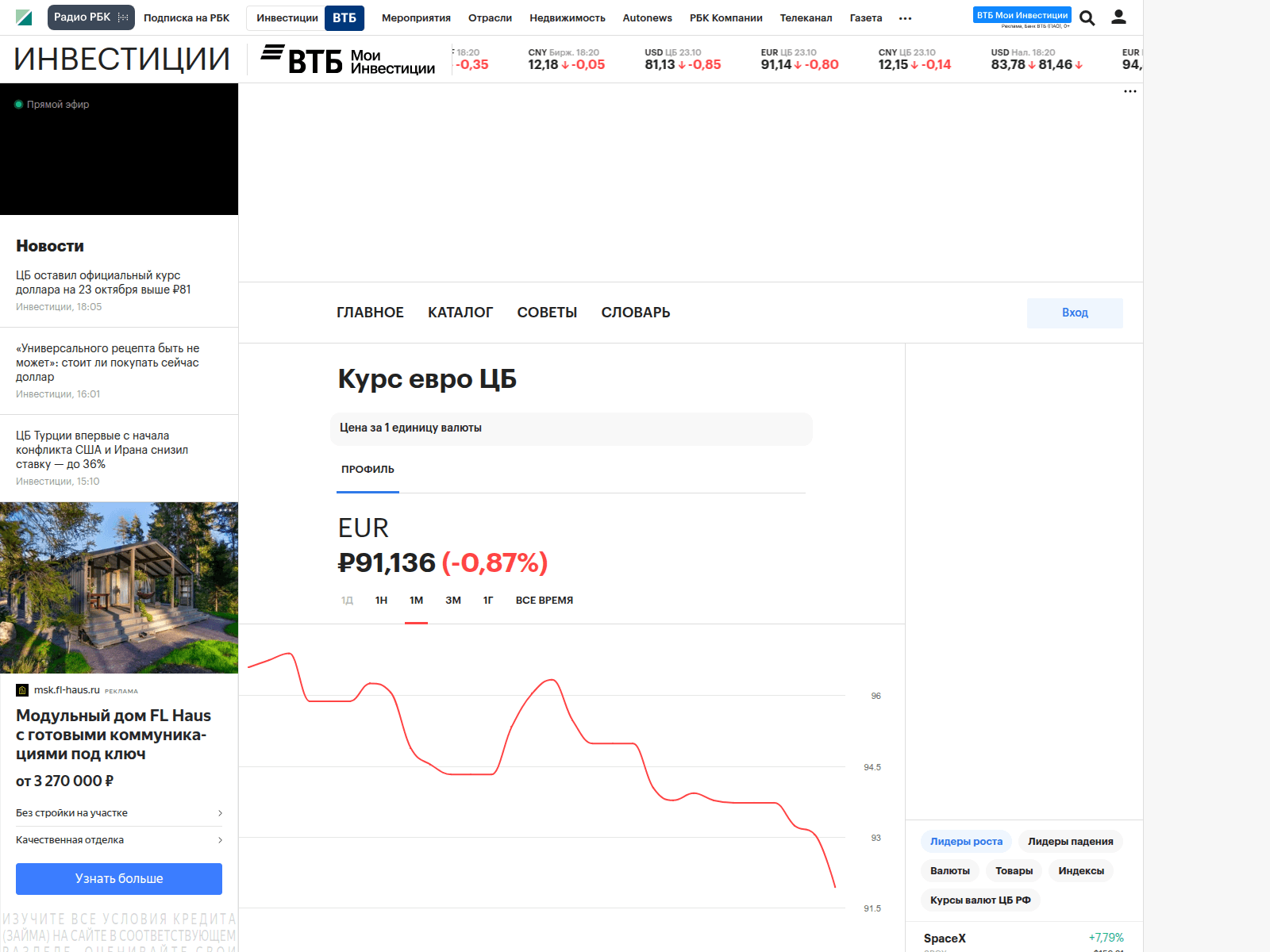
Task: Open Подписка на РБК link
Action: click(x=187, y=18)
